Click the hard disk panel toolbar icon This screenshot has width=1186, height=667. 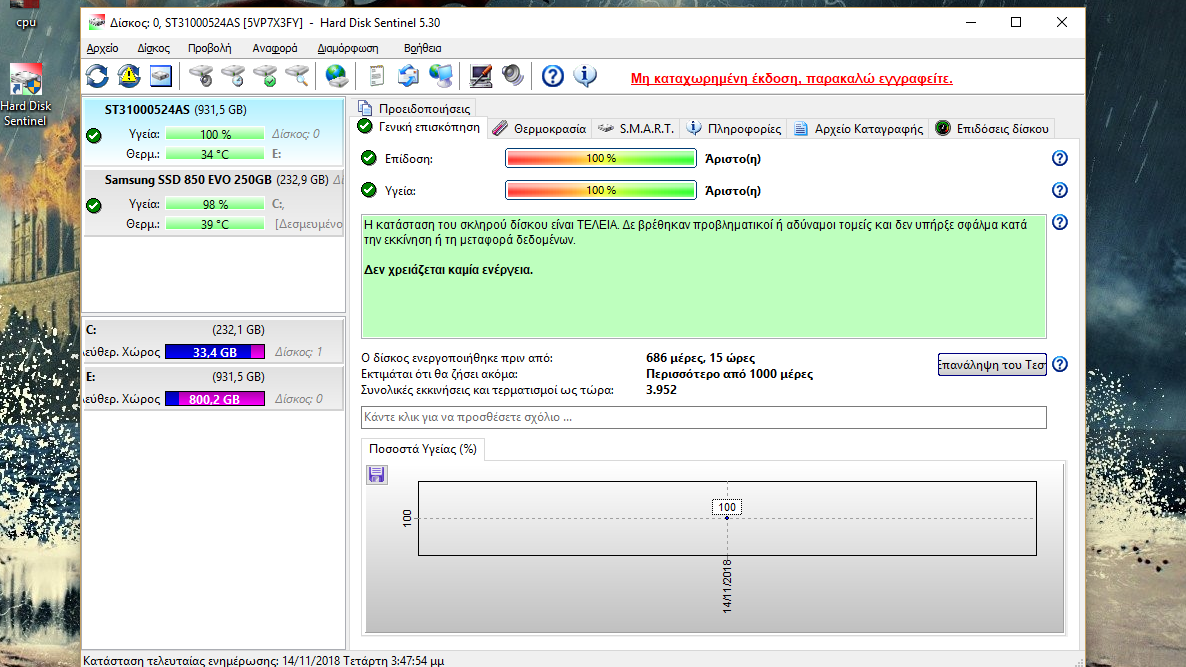[161, 76]
